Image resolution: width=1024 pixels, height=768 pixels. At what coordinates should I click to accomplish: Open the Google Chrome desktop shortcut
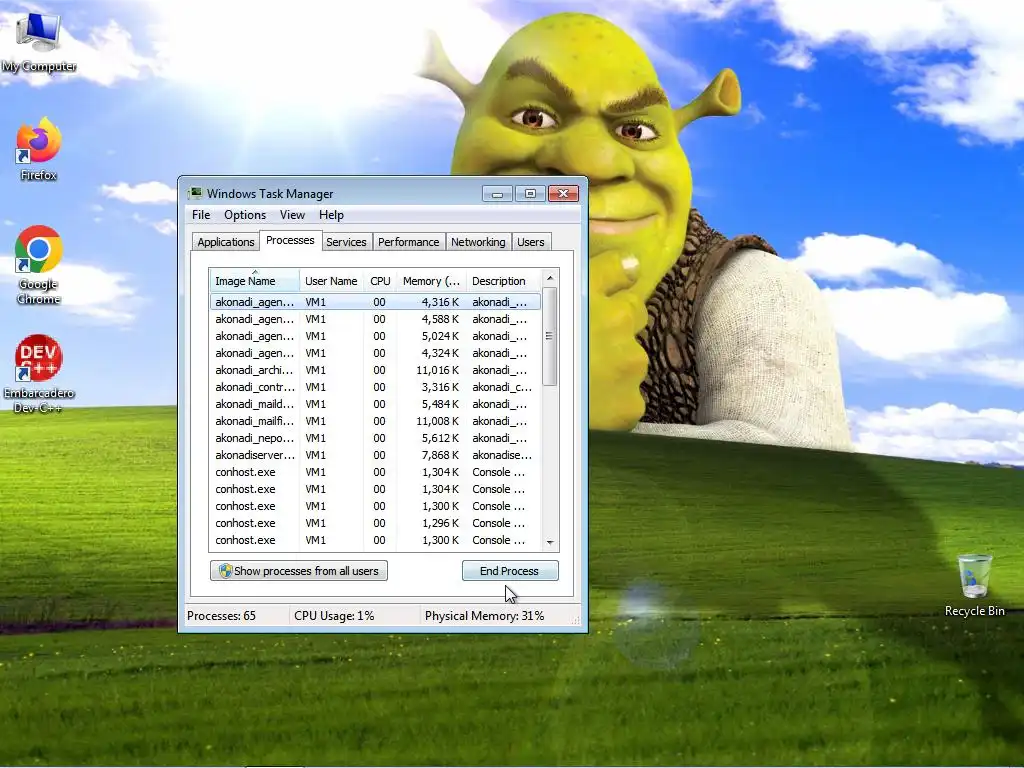pyautogui.click(x=39, y=266)
